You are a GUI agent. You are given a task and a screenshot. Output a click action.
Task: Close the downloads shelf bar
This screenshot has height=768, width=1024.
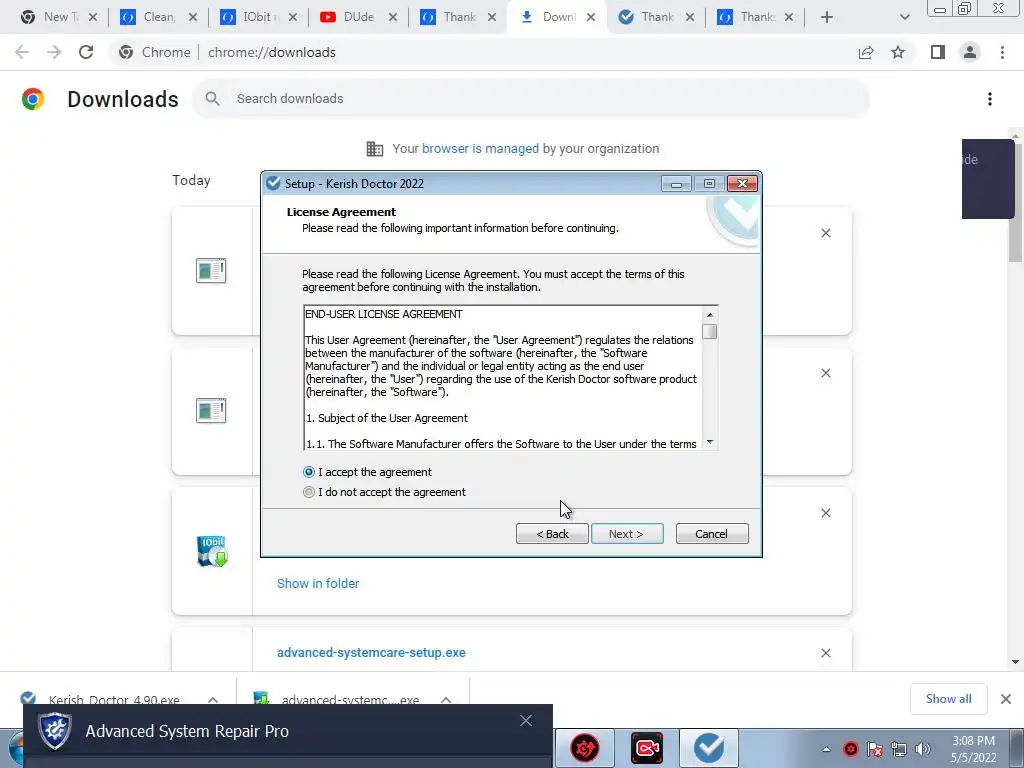click(1006, 699)
